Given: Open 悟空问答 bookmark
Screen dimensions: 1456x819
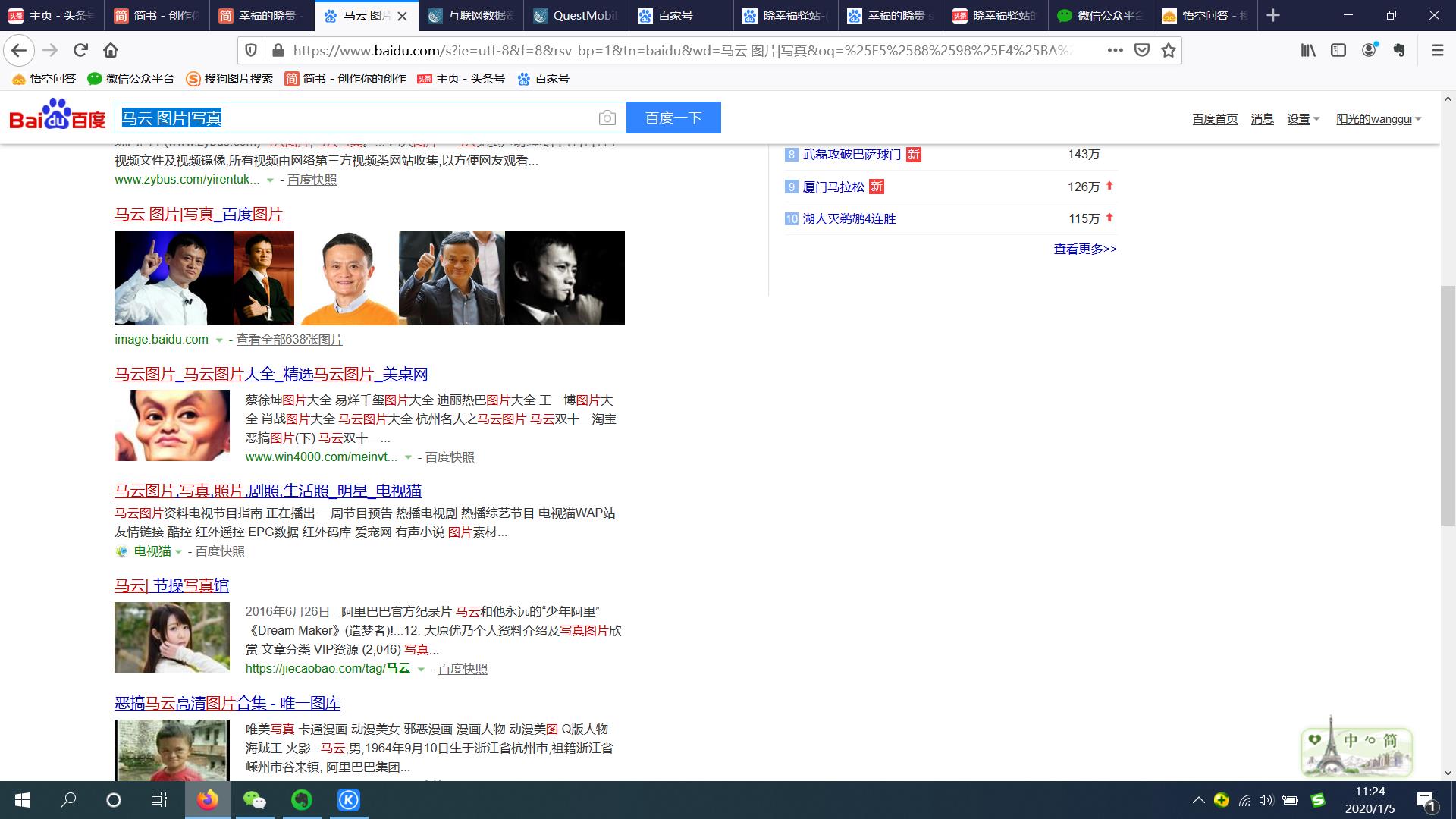Looking at the screenshot, I should coord(44,79).
